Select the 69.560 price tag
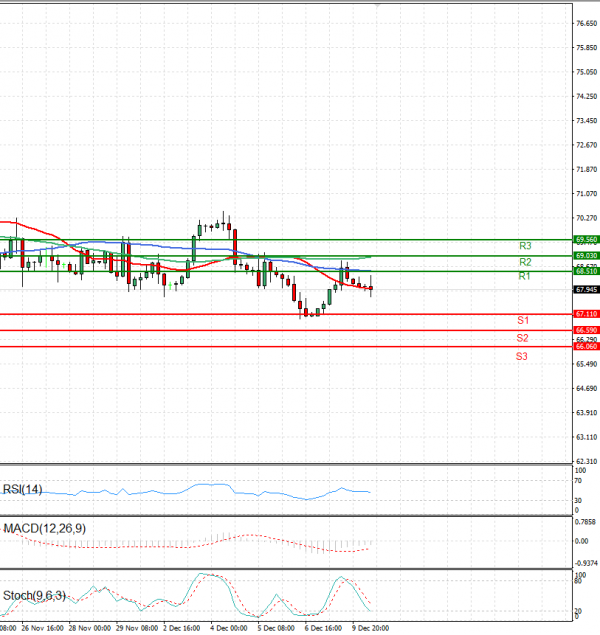 (586, 240)
